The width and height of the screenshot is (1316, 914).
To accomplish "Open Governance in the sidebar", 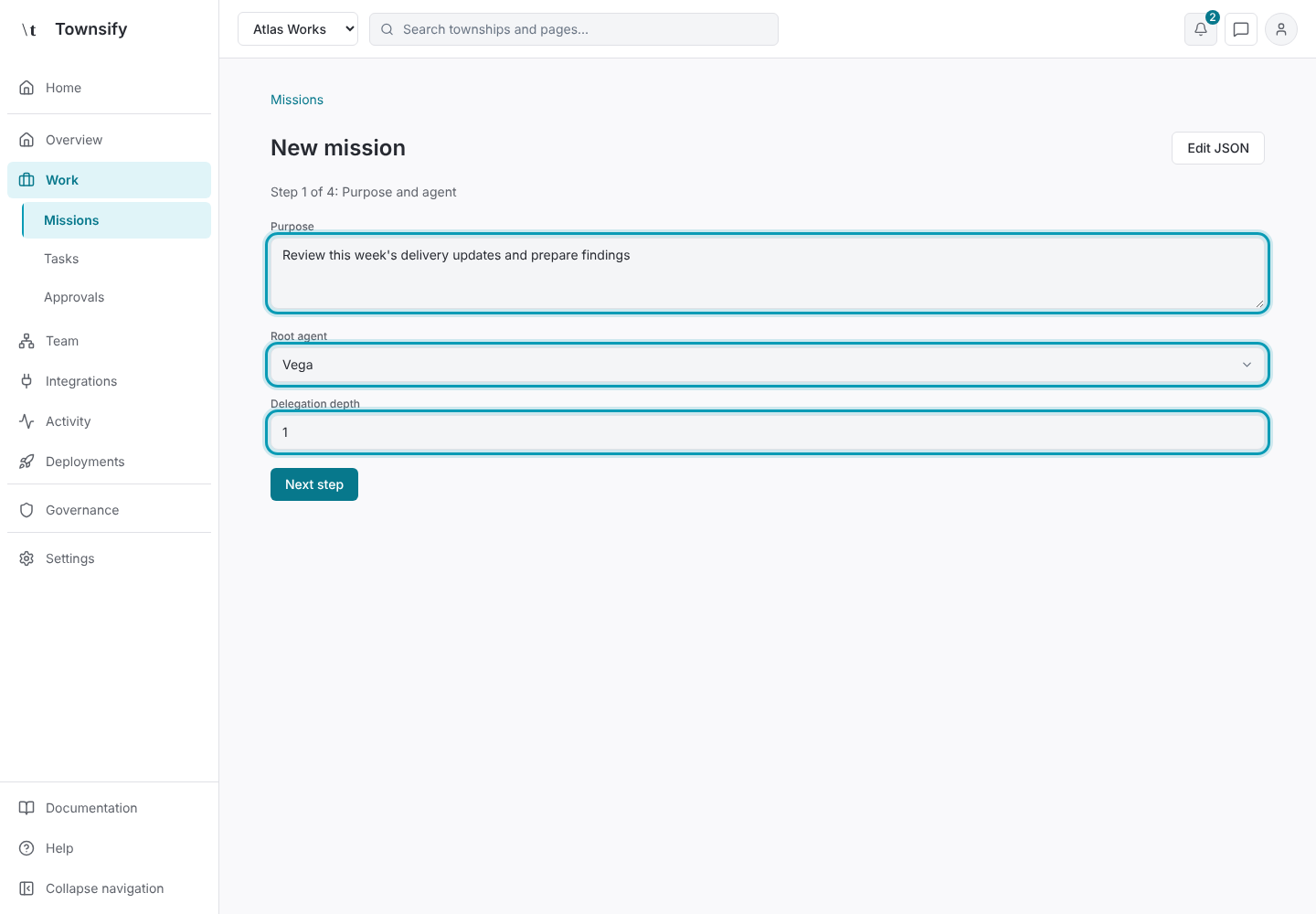I will [x=109, y=510].
